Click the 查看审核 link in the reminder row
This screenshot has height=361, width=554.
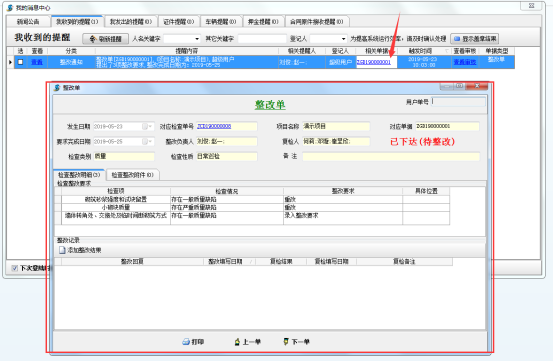[x=465, y=62]
